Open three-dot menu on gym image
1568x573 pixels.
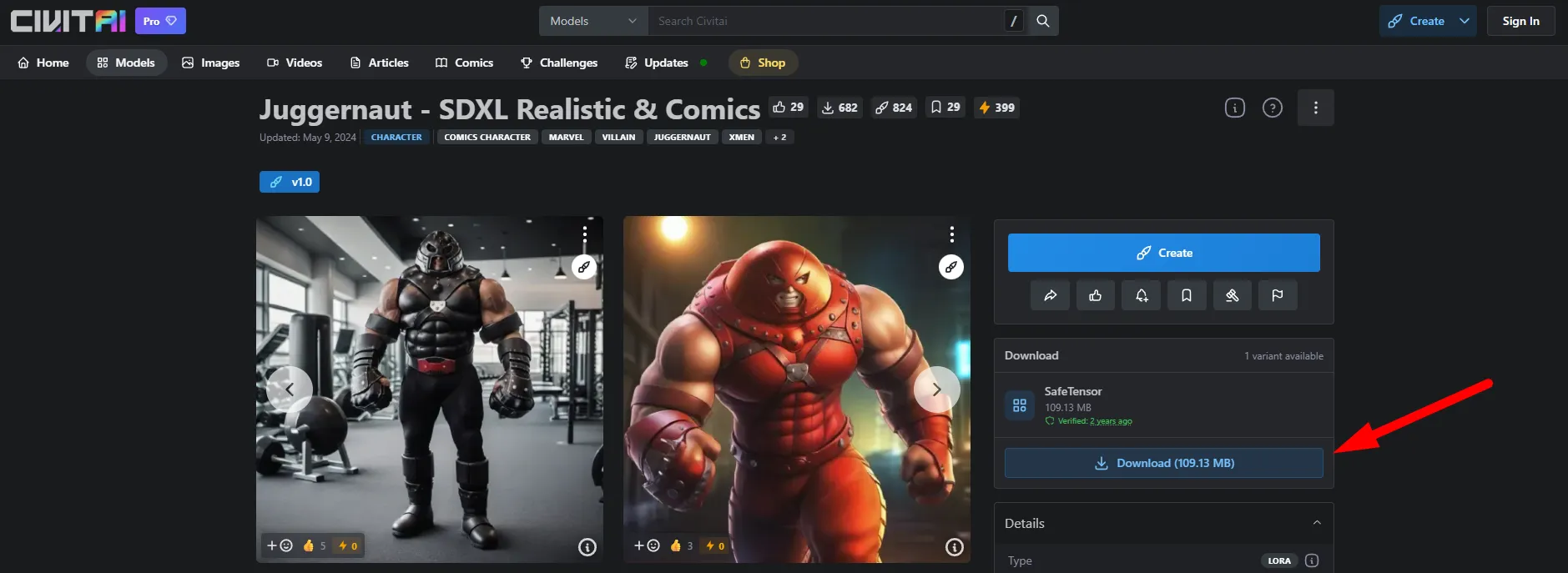tap(585, 234)
